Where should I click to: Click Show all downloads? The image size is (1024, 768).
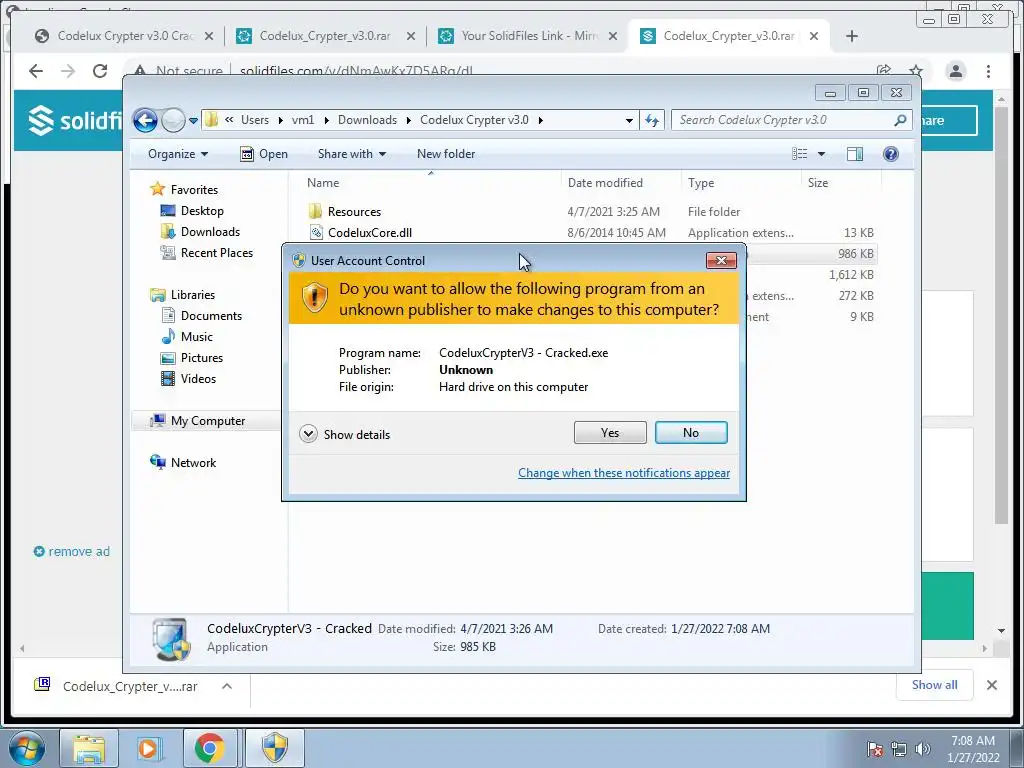point(935,685)
